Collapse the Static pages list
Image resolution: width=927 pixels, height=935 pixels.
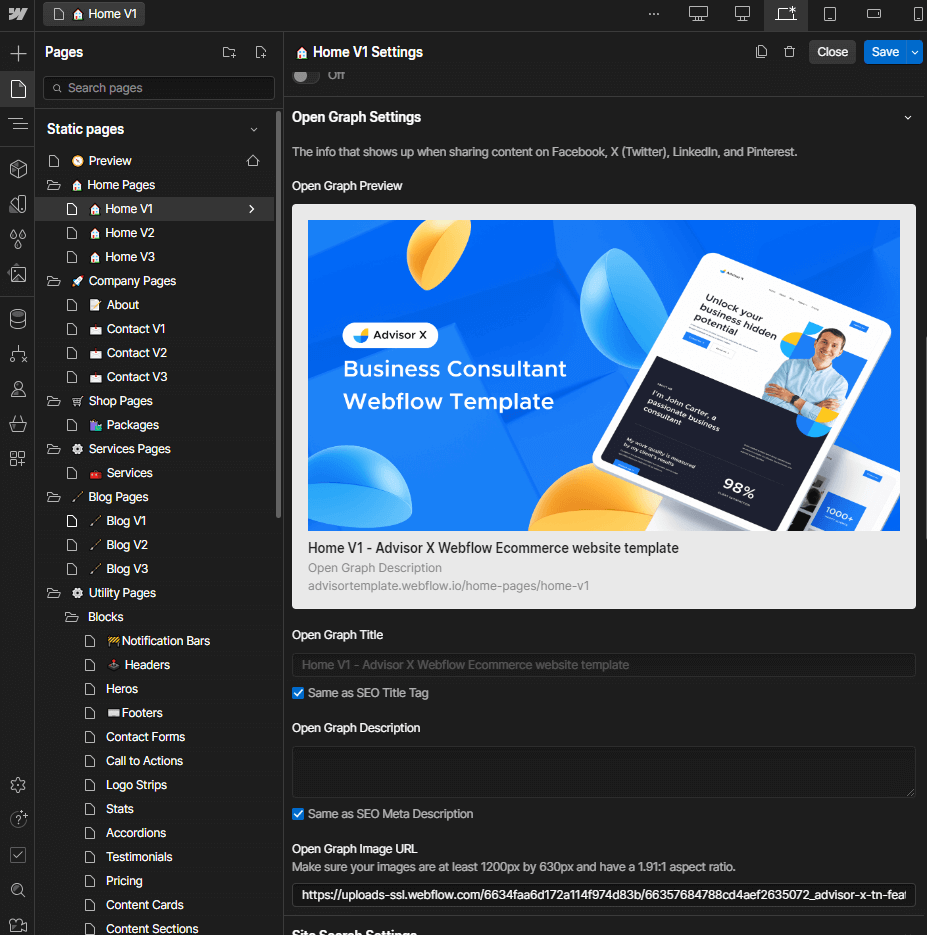pyautogui.click(x=253, y=129)
